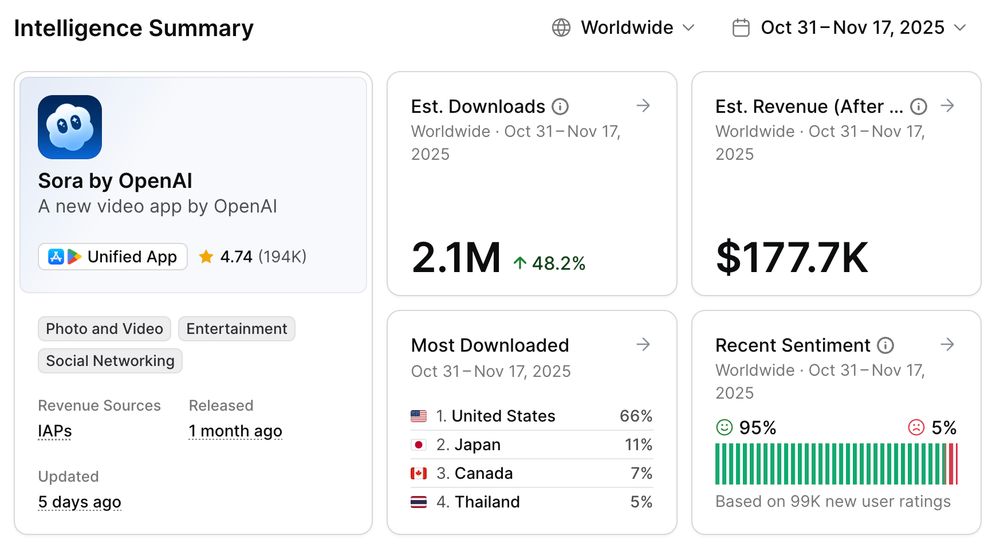Click the '5 days ago' updated link

[79, 502]
